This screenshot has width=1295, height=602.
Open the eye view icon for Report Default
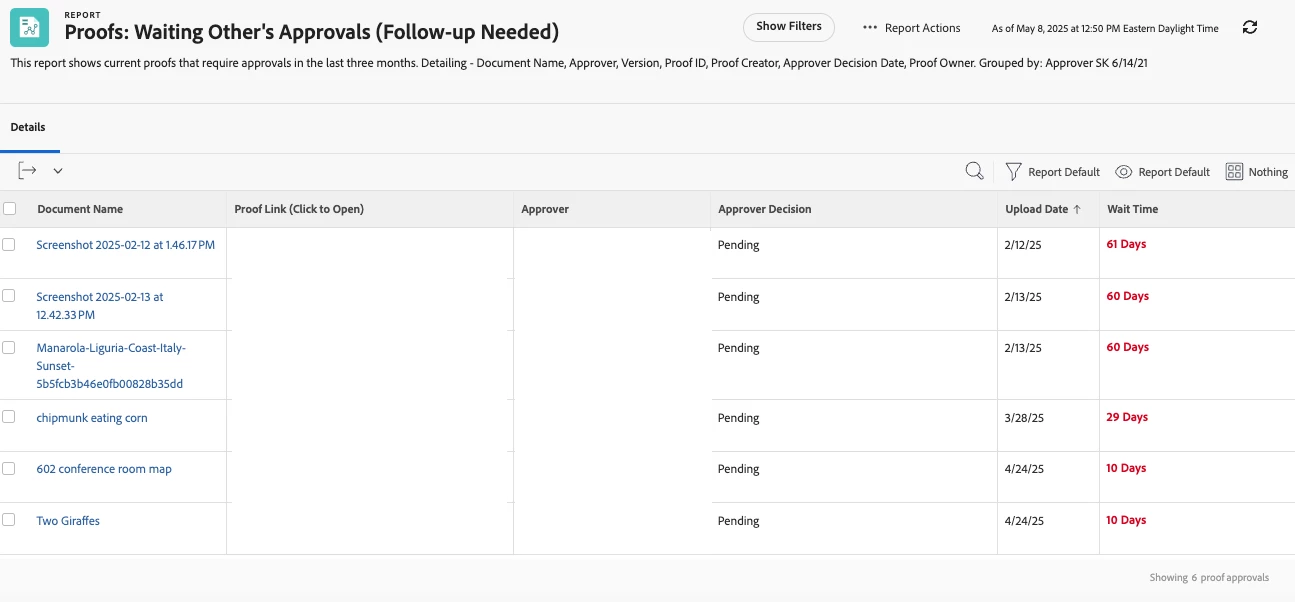[x=1124, y=172]
